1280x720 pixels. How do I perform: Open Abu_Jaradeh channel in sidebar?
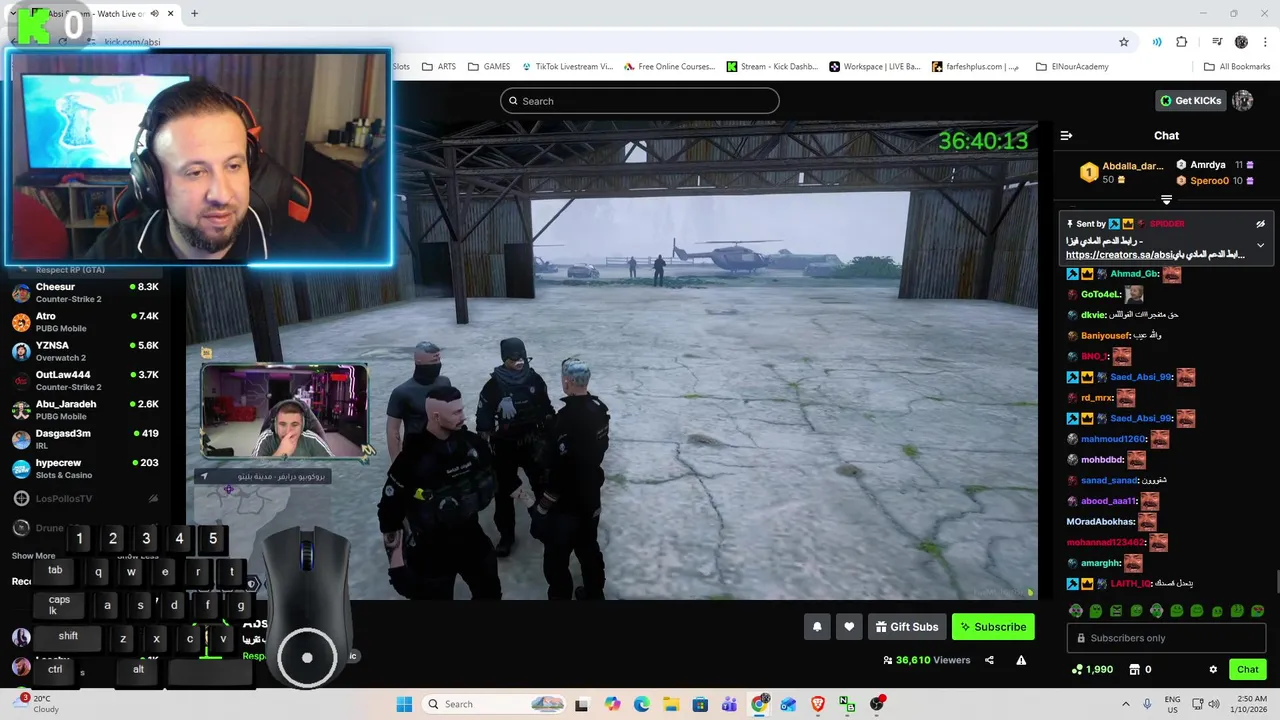[x=85, y=410]
